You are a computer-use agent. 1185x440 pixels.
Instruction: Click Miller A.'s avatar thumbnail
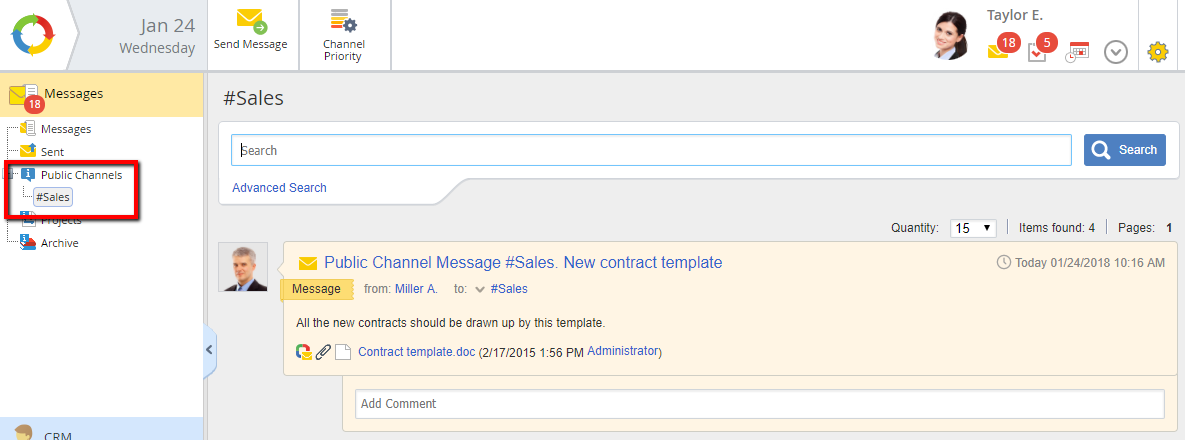point(243,267)
